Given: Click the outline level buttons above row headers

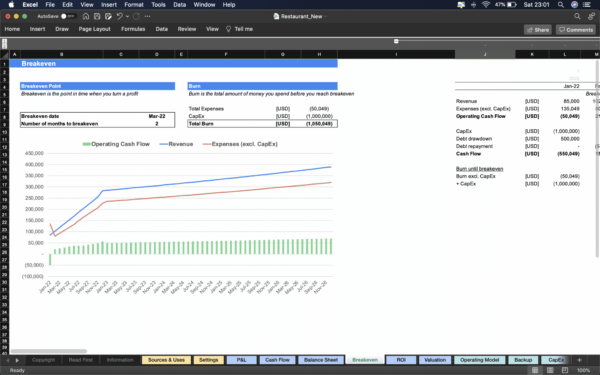Looking at the screenshot, I should (x=5, y=43).
